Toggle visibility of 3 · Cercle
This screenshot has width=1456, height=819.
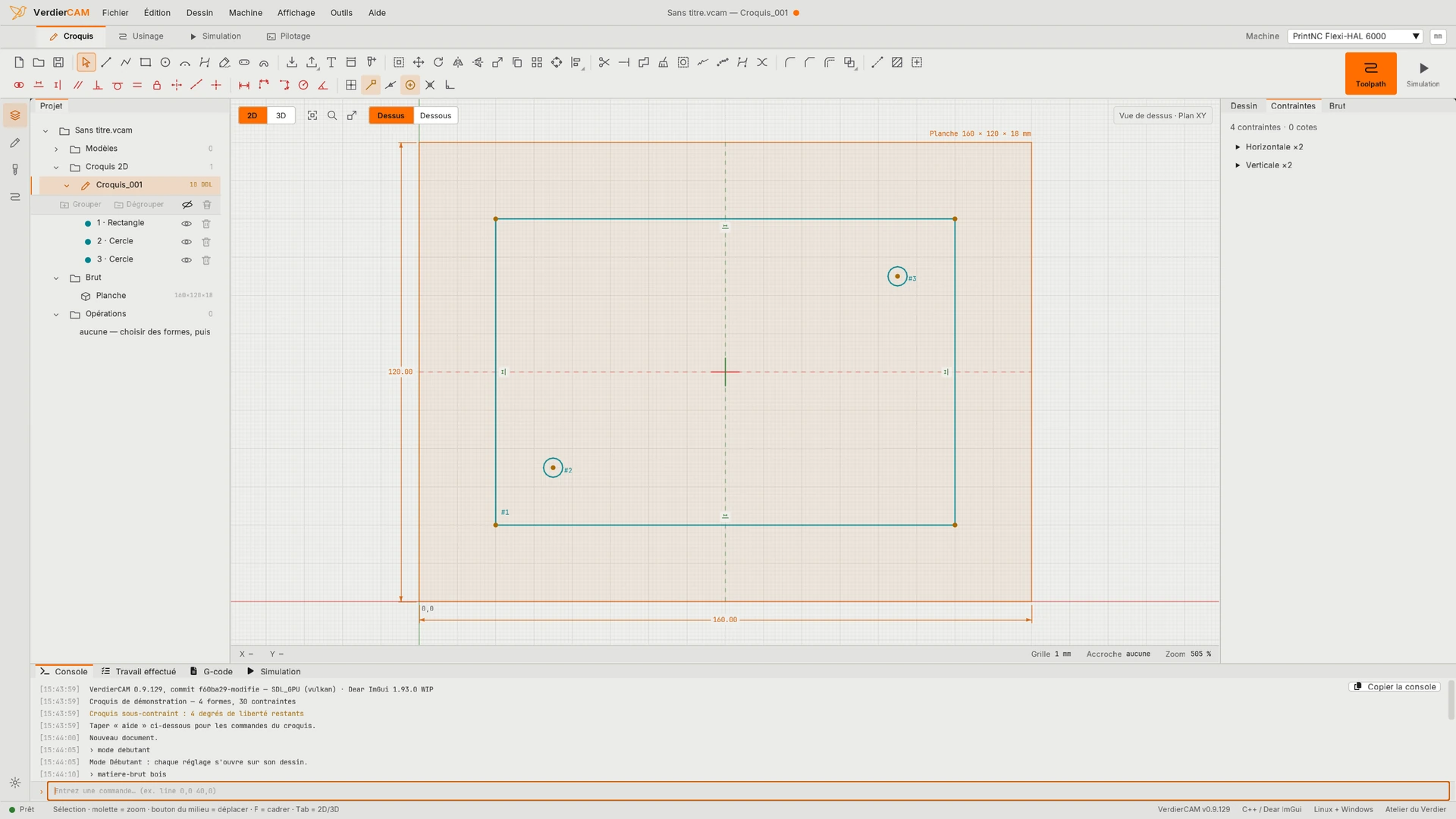pyautogui.click(x=187, y=260)
